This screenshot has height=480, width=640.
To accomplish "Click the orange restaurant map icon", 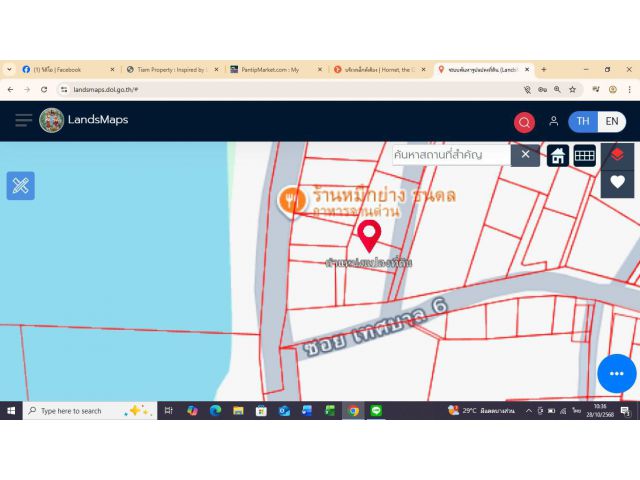I will pyautogui.click(x=291, y=201).
